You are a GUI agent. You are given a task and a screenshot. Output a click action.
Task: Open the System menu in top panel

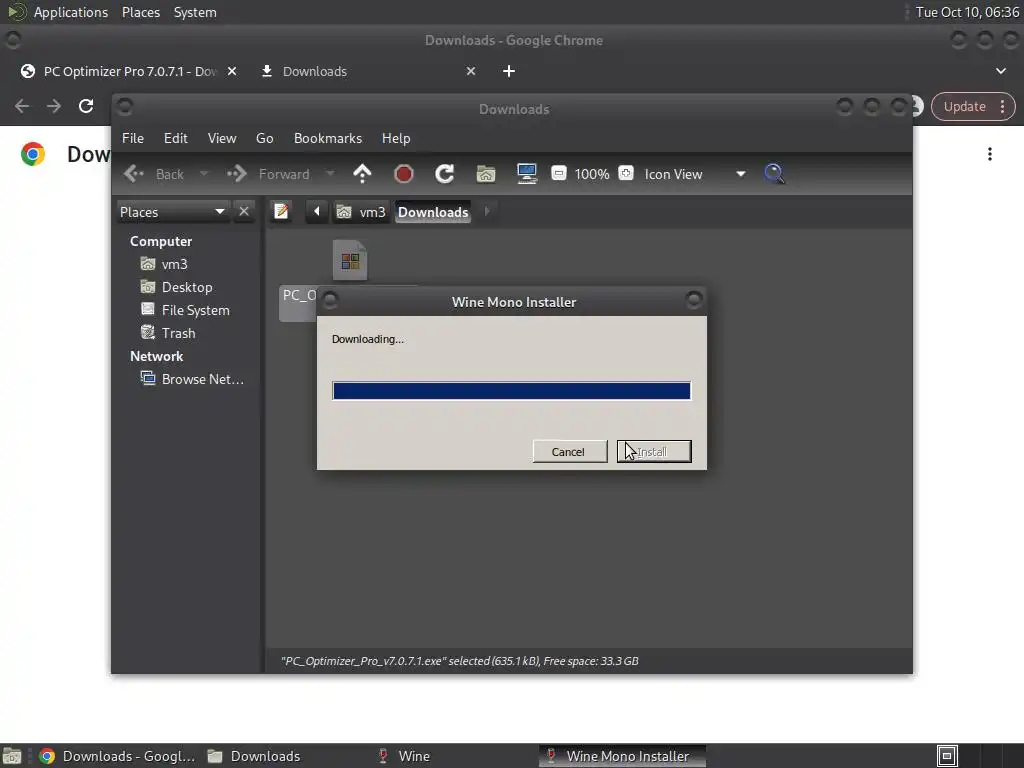[x=195, y=12]
